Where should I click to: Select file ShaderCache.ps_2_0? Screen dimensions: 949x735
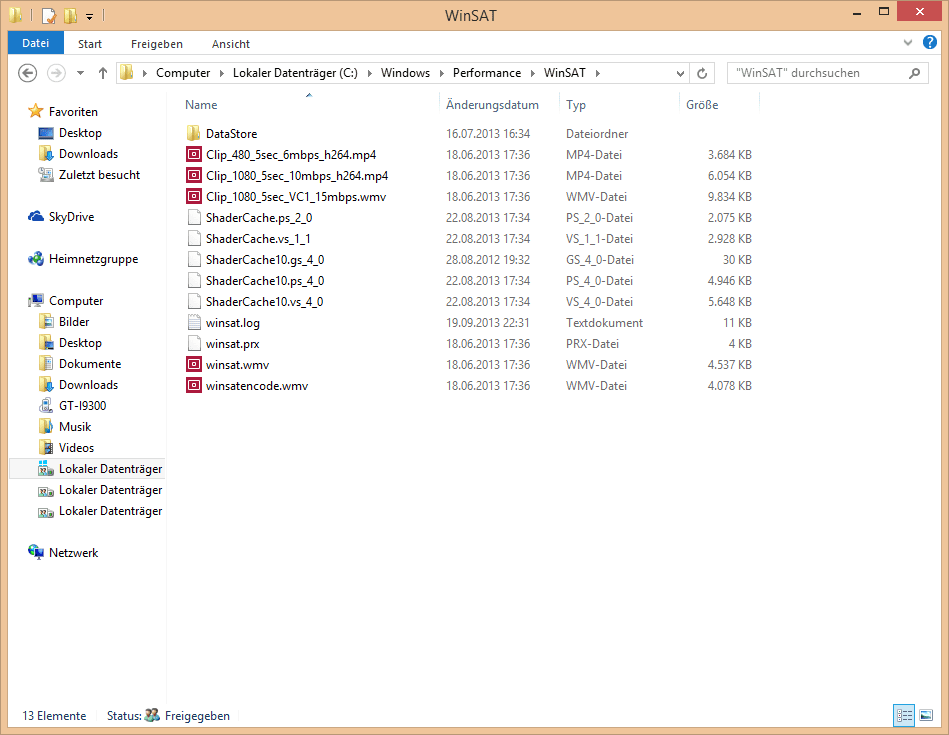(258, 218)
